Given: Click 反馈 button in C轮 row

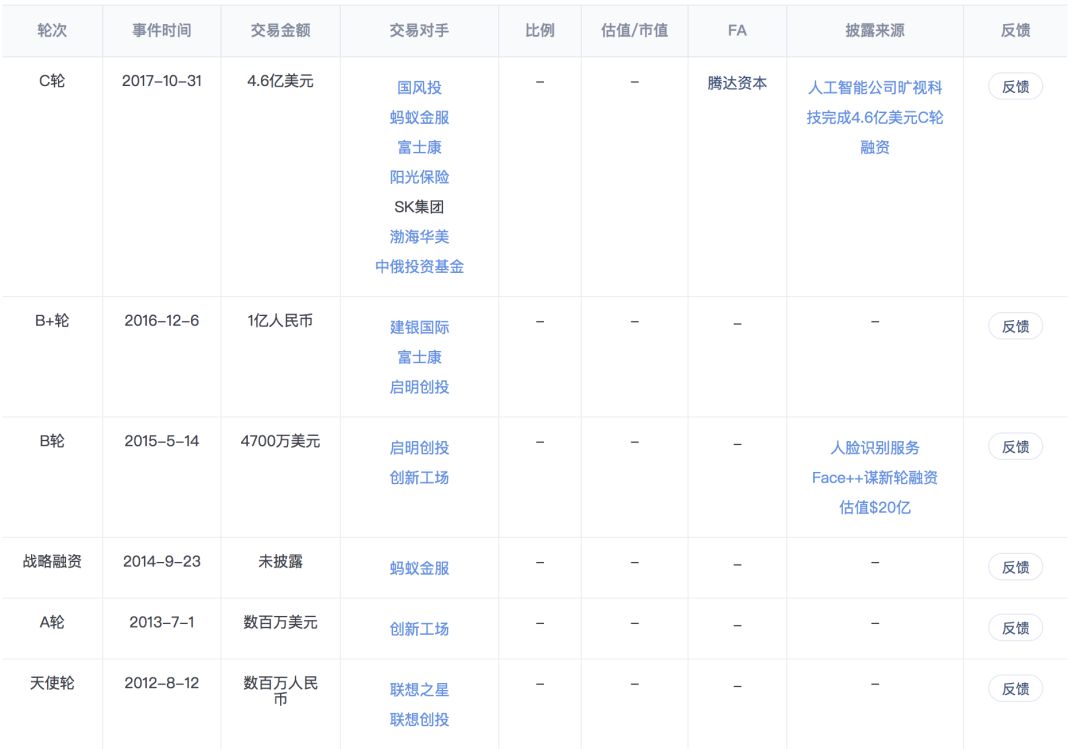Looking at the screenshot, I should click(1015, 87).
